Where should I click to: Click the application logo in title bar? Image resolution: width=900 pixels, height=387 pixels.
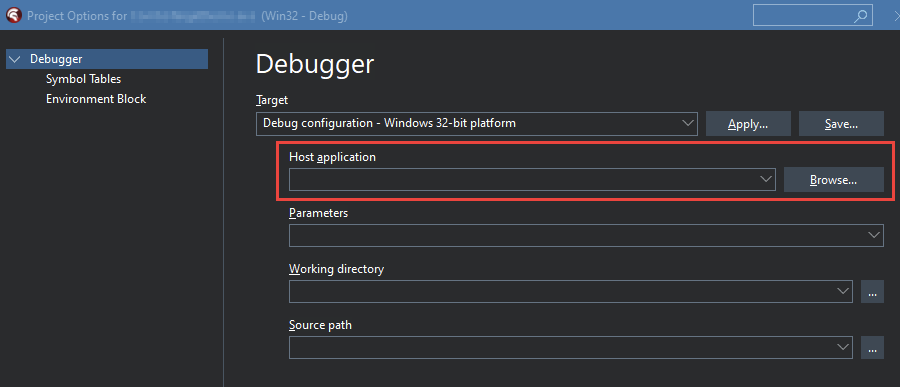pyautogui.click(x=13, y=16)
